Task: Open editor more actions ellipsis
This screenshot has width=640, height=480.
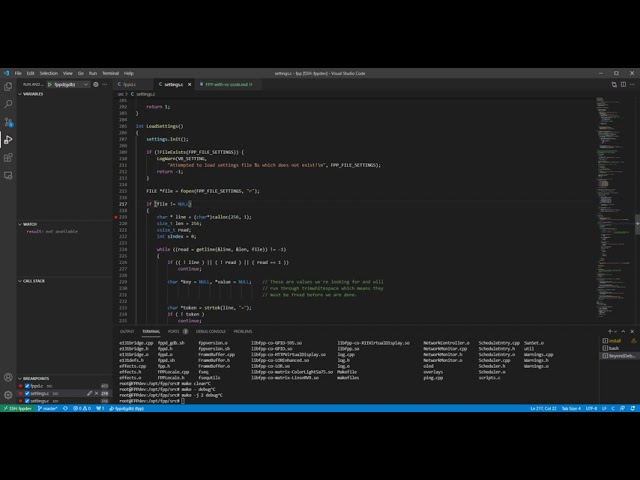Action: pyautogui.click(x=632, y=84)
